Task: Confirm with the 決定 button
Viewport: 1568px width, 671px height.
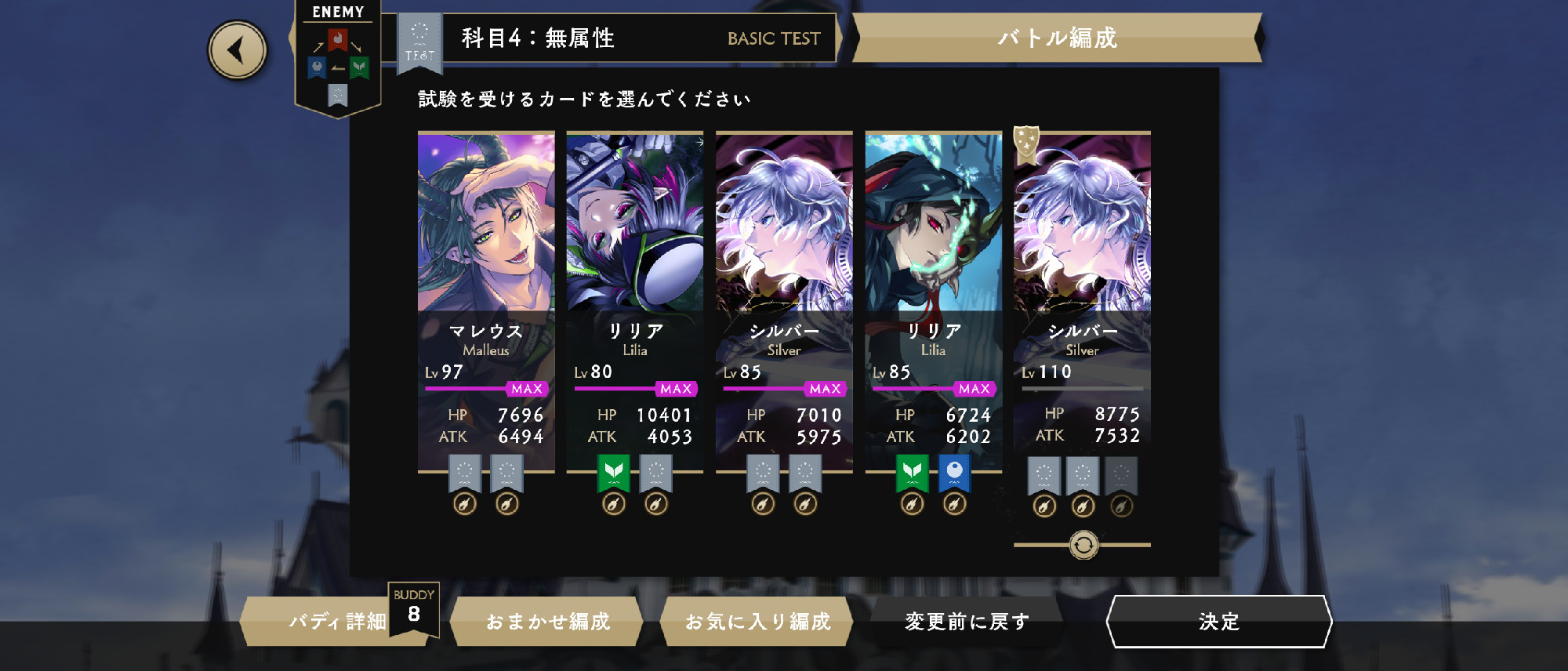Action: click(1219, 622)
